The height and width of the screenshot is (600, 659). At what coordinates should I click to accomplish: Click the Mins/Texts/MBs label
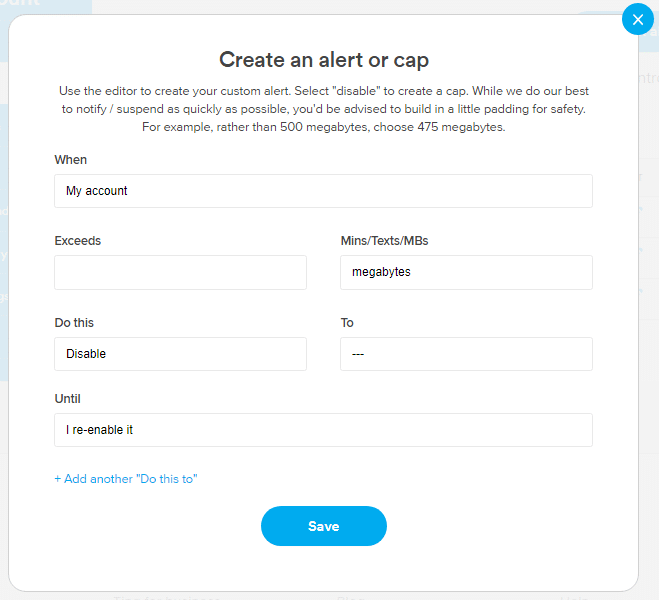click(x=384, y=241)
